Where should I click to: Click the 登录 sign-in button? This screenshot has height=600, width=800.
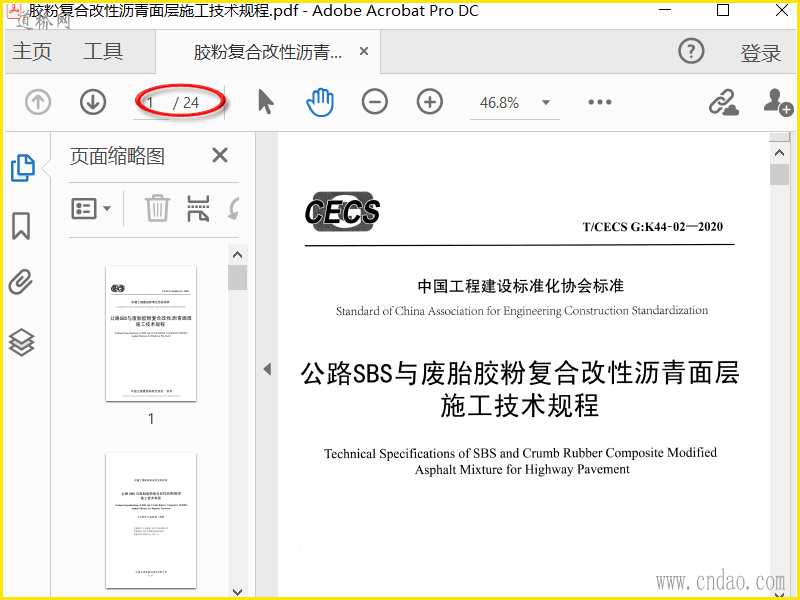(761, 53)
